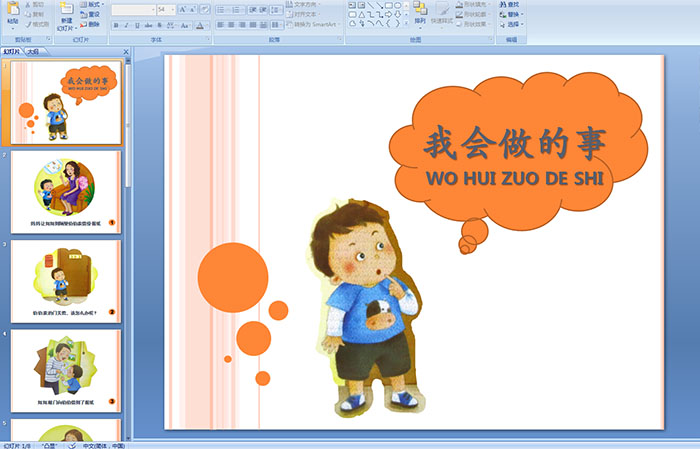Open the 排列 Arrange dropdown
This screenshot has width=700, height=449.
tap(420, 13)
